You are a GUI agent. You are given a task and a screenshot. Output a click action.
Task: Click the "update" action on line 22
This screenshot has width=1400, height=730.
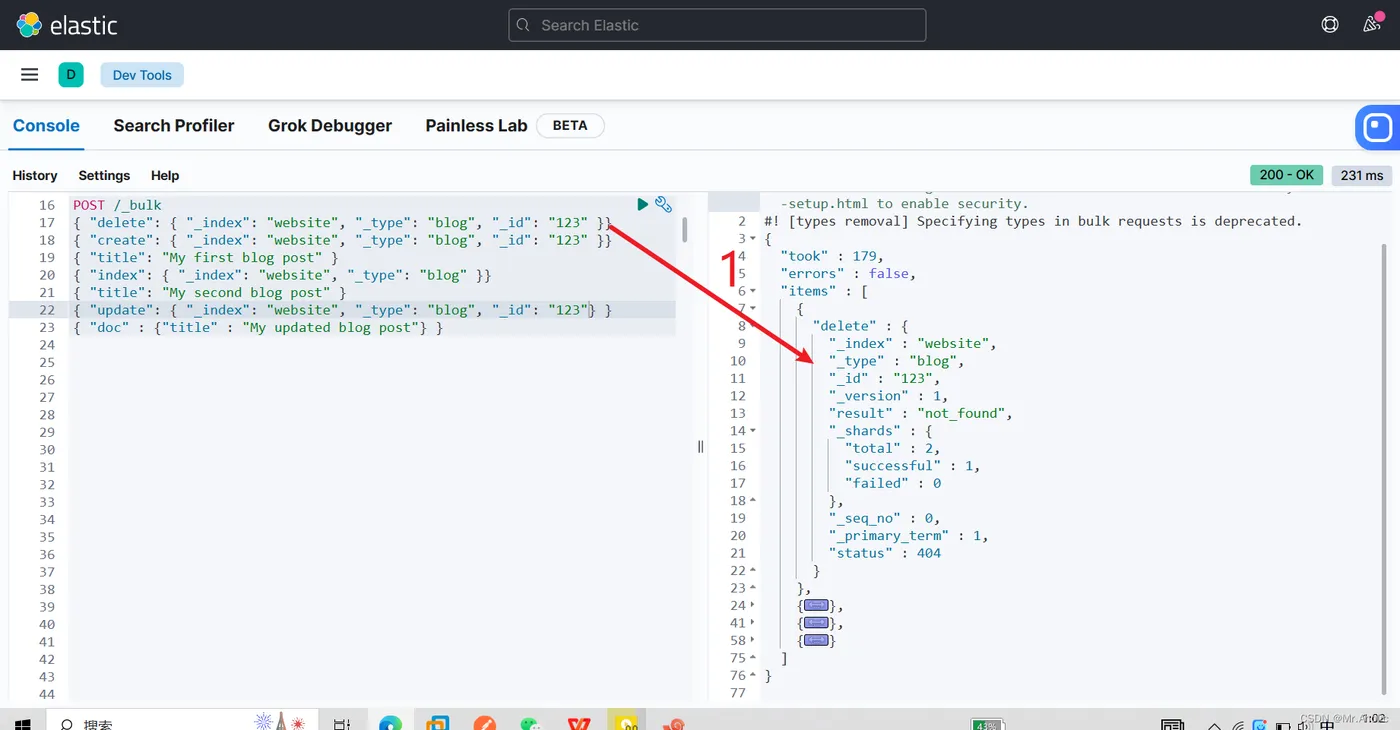[x=123, y=310]
